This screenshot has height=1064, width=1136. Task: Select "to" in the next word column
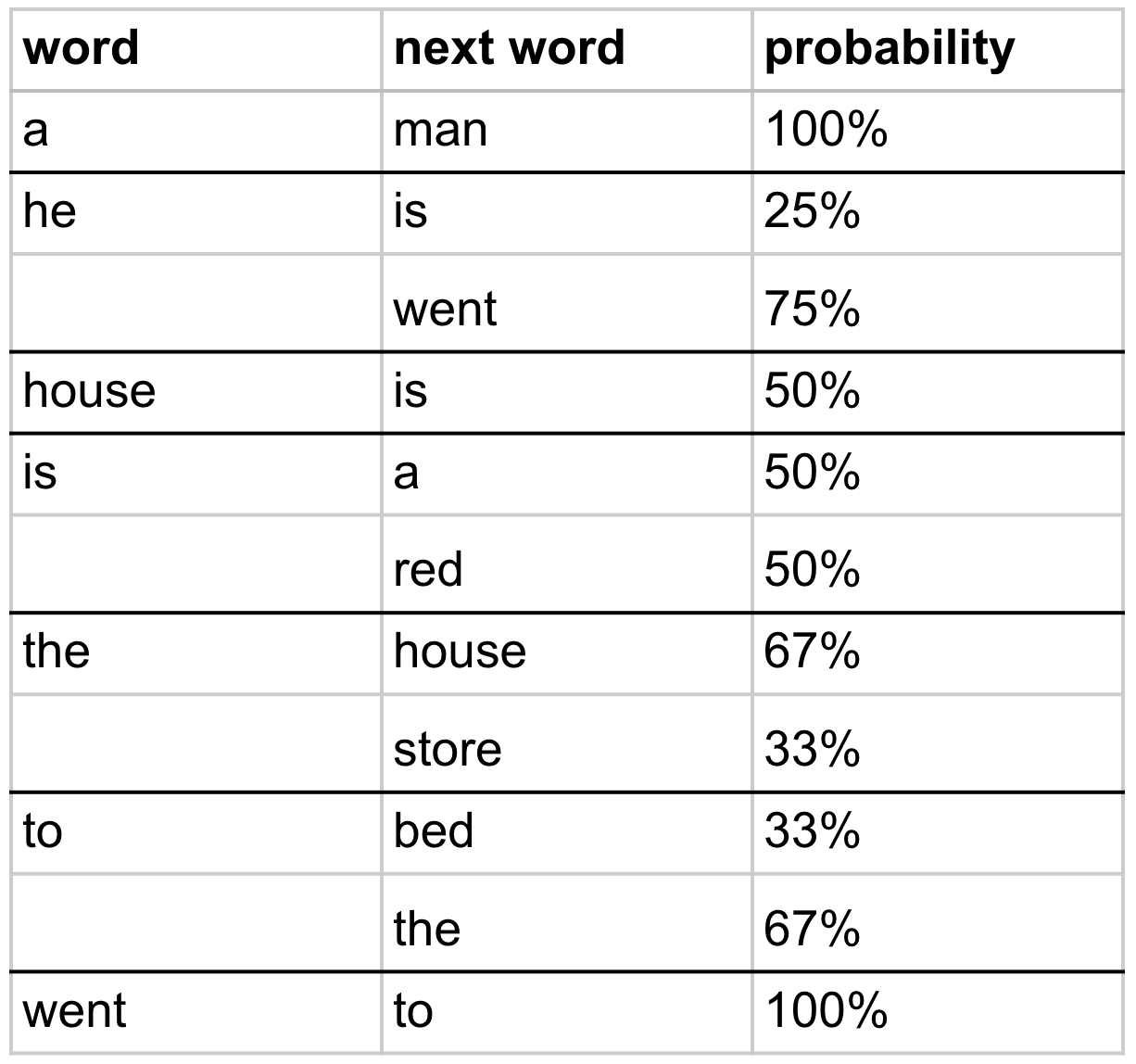point(412,1009)
